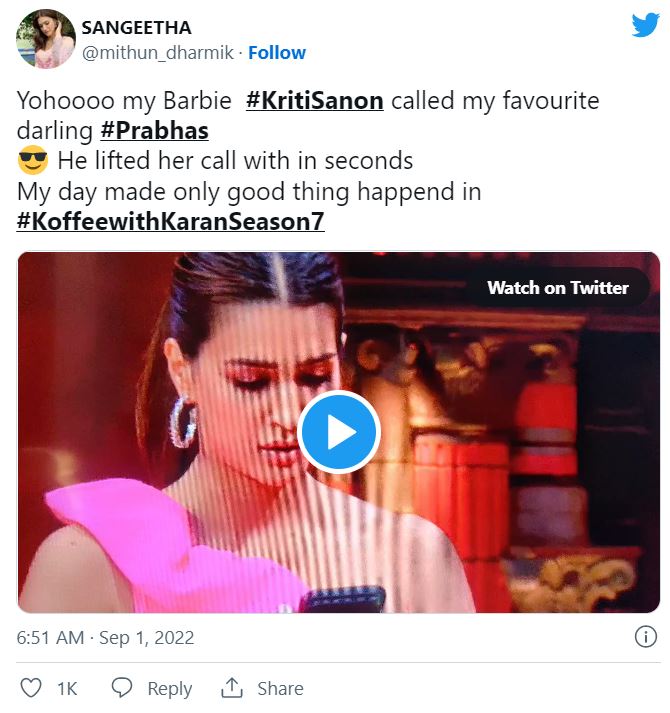
Task: Click the speech bubble reply icon
Action: (x=122, y=688)
